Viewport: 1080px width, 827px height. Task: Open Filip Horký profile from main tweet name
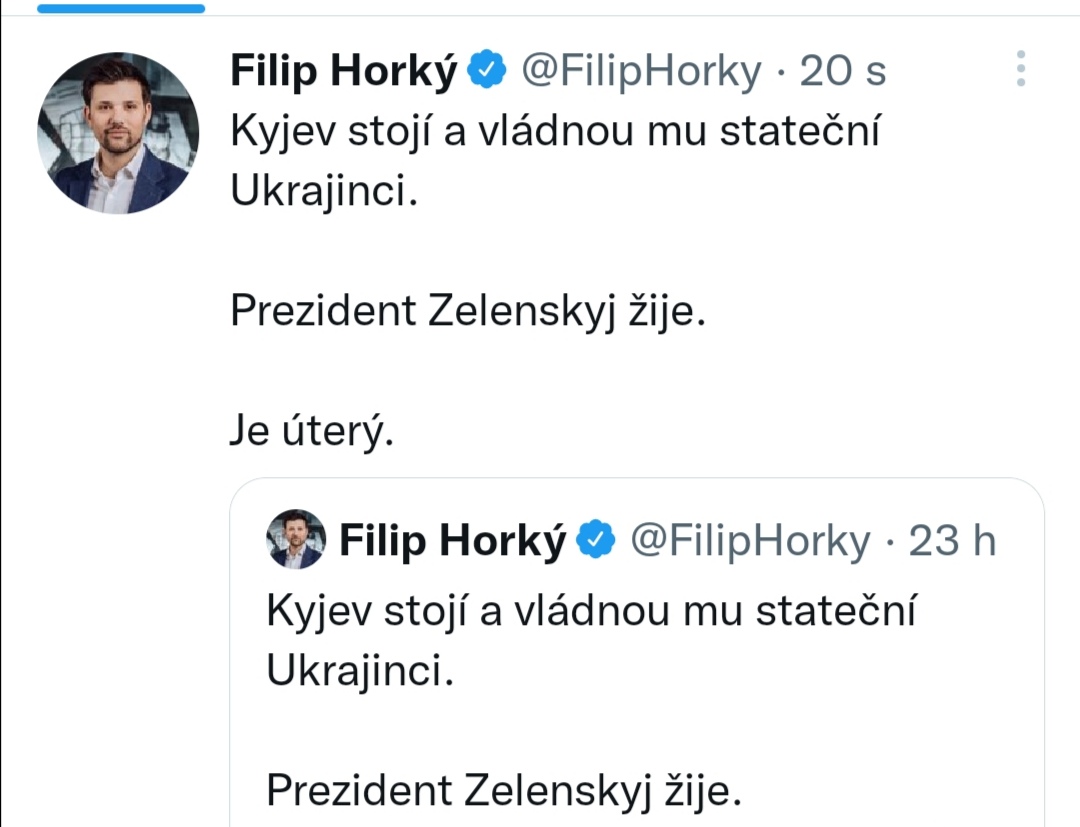(344, 70)
